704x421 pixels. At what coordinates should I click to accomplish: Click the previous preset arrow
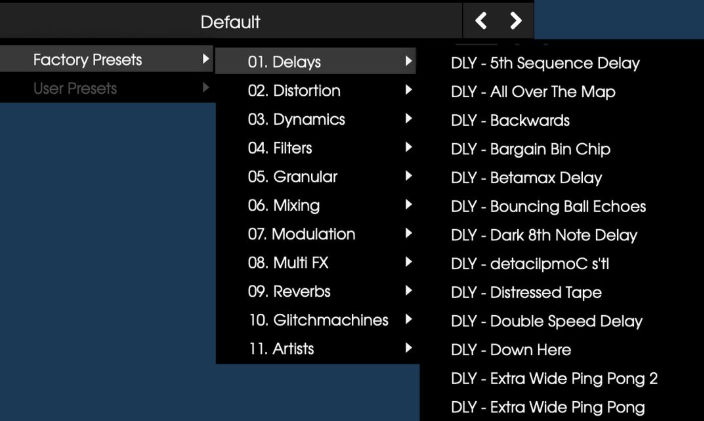pos(480,20)
